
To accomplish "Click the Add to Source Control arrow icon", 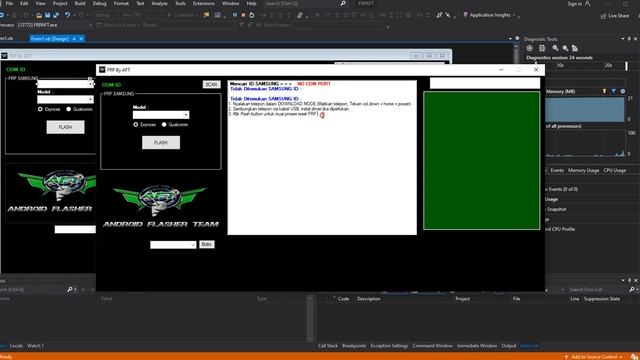I will (566, 357).
